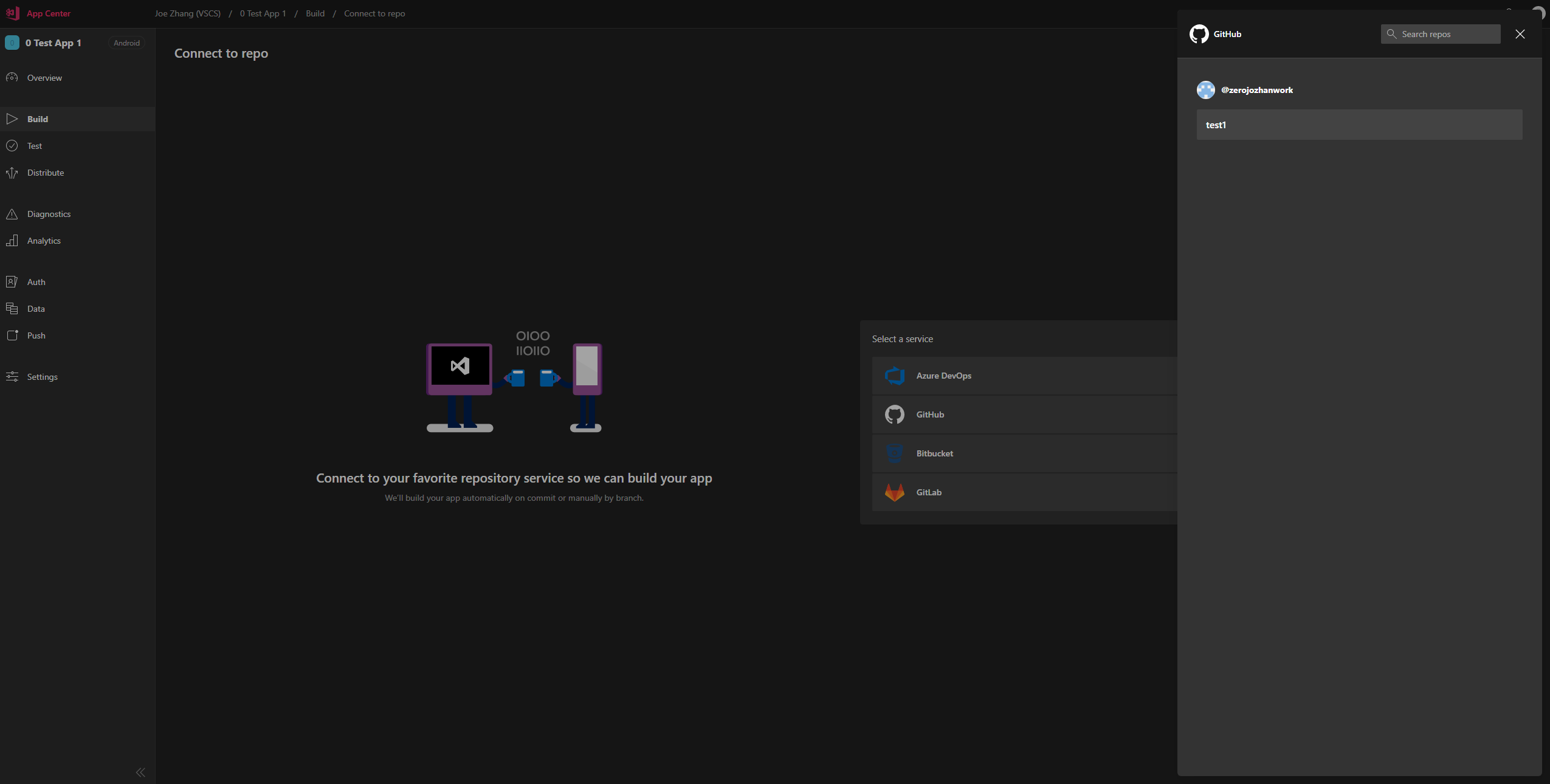Open the Analytics section
1550x784 pixels.
point(44,241)
